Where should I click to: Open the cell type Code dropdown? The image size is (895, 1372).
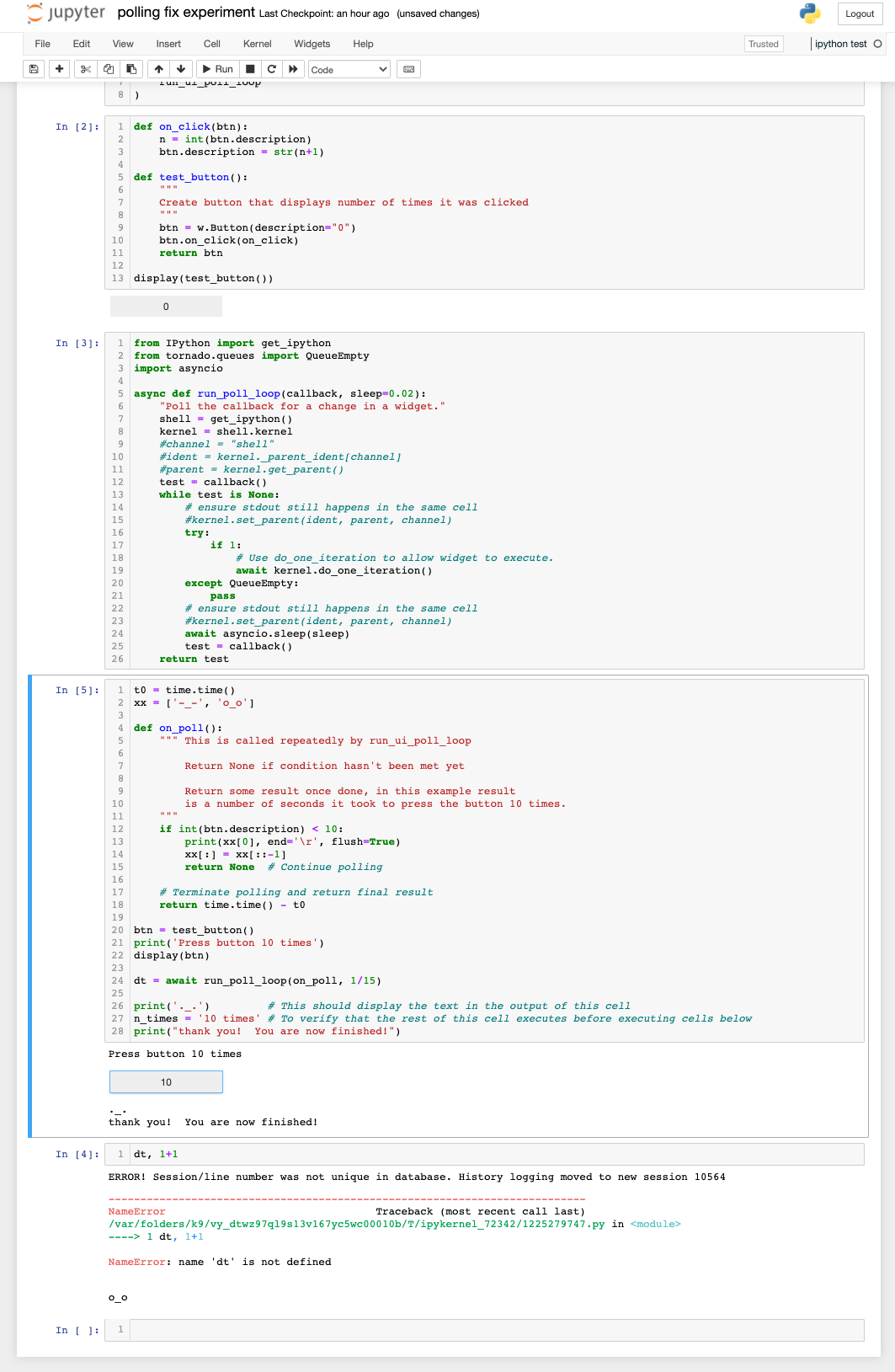click(349, 69)
